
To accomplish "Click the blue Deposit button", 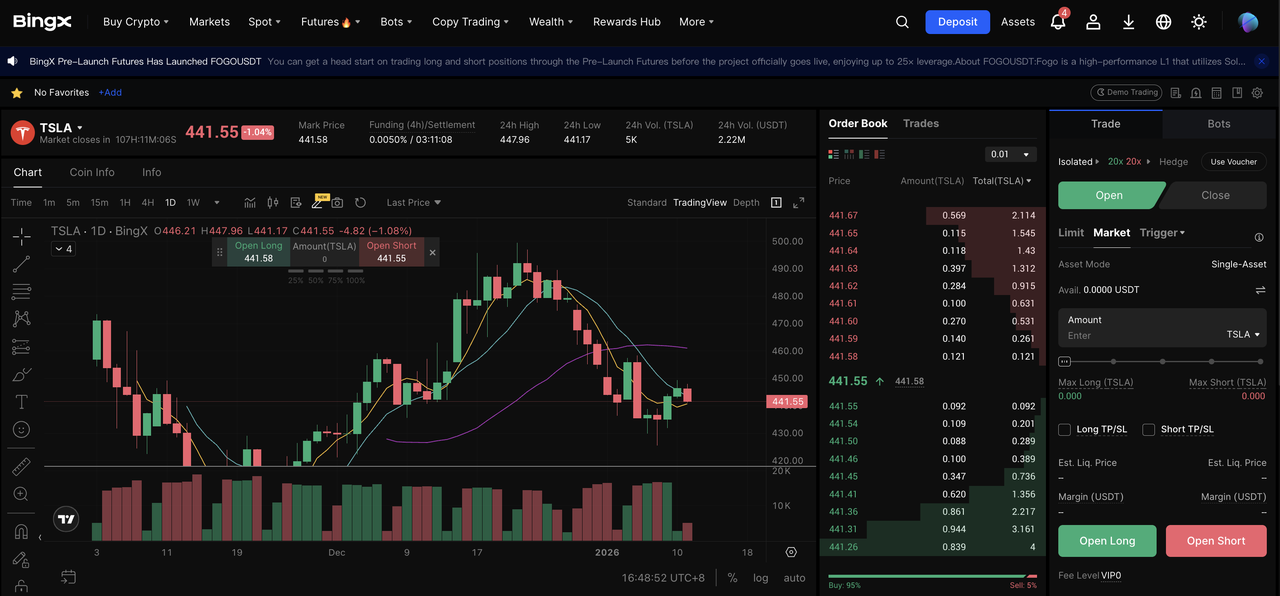I will (x=957, y=22).
